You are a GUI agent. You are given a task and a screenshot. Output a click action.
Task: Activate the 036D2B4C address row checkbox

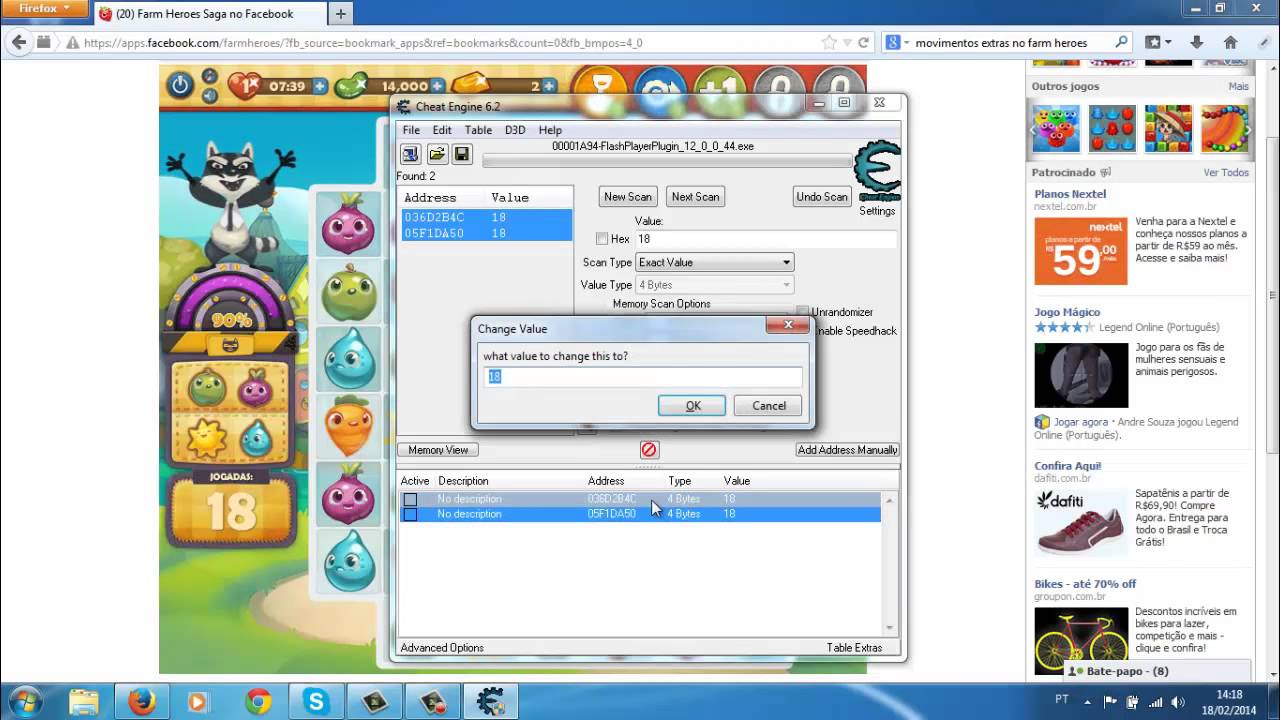(x=410, y=499)
